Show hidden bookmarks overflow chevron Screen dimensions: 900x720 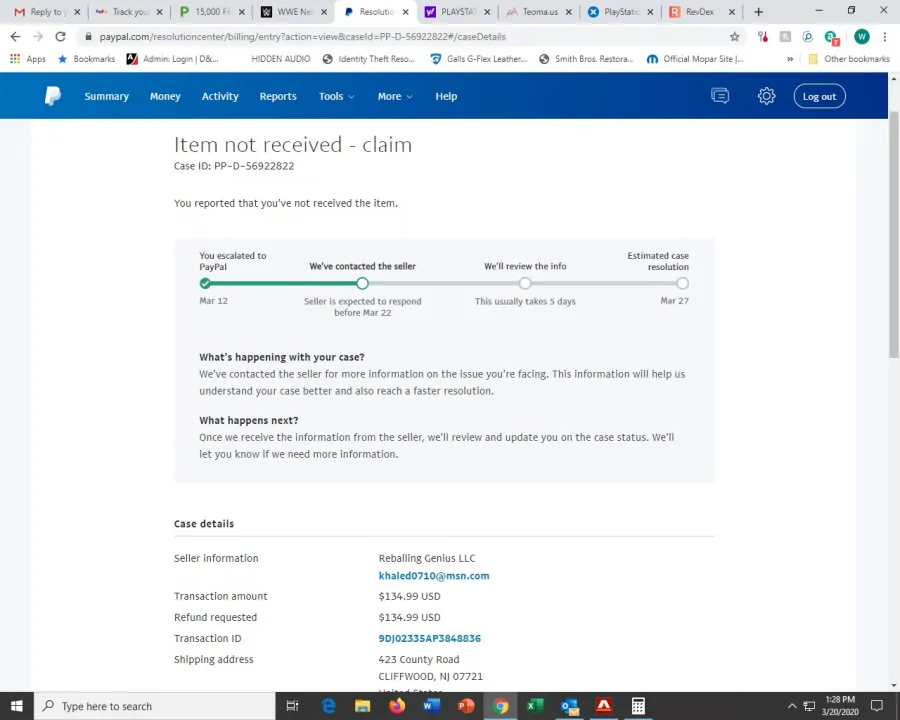[x=790, y=59]
